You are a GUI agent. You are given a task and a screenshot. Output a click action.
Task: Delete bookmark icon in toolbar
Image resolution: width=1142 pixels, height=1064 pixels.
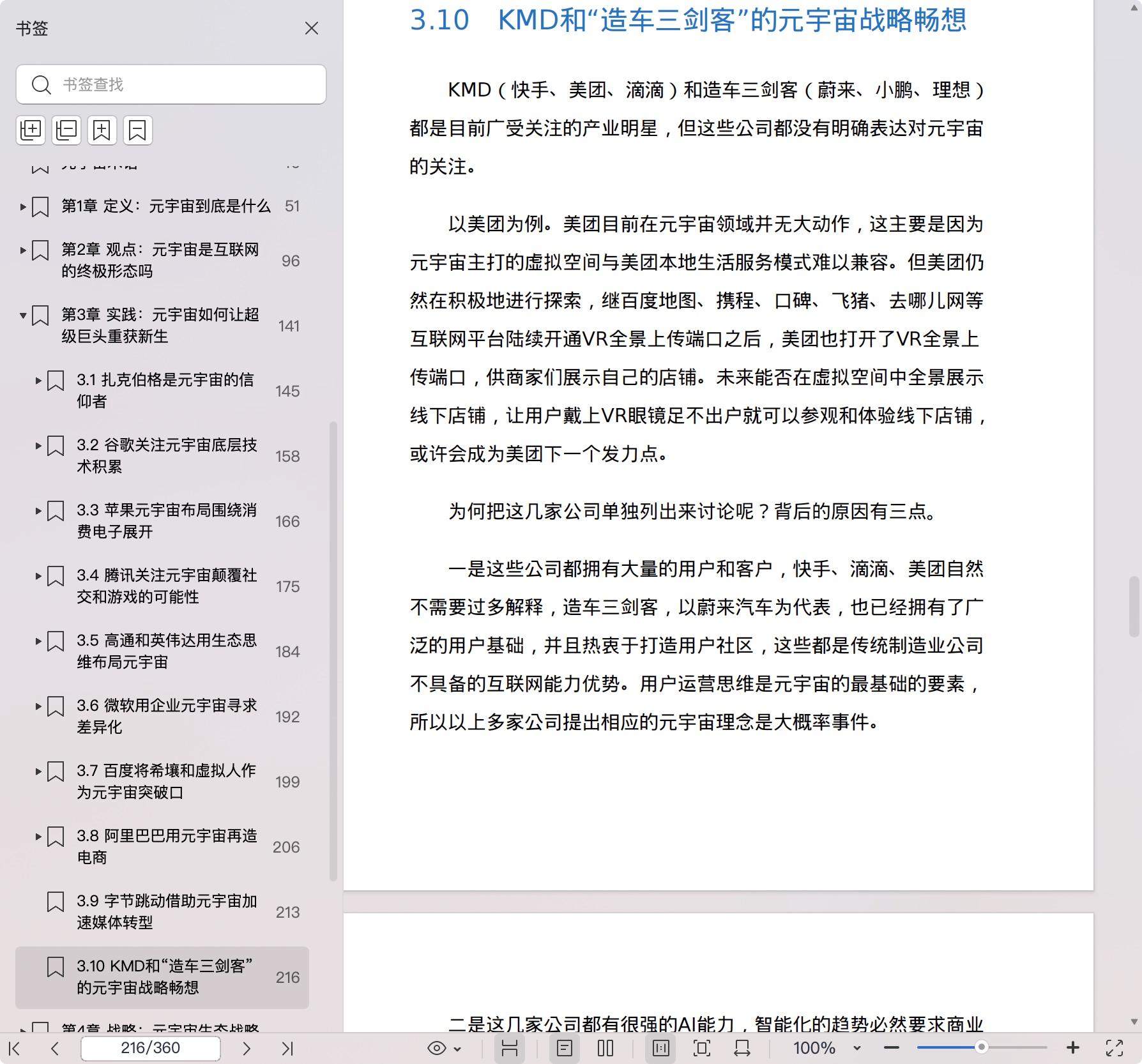click(137, 130)
